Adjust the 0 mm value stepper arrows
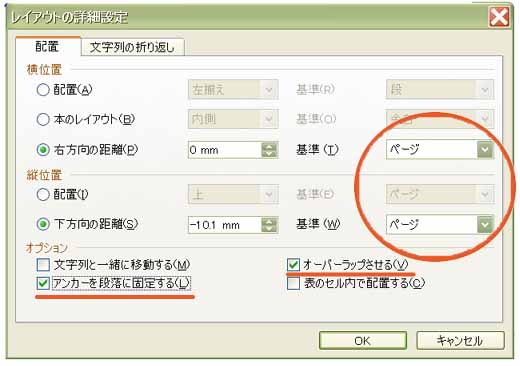This screenshot has height=366, width=520. pos(269,150)
